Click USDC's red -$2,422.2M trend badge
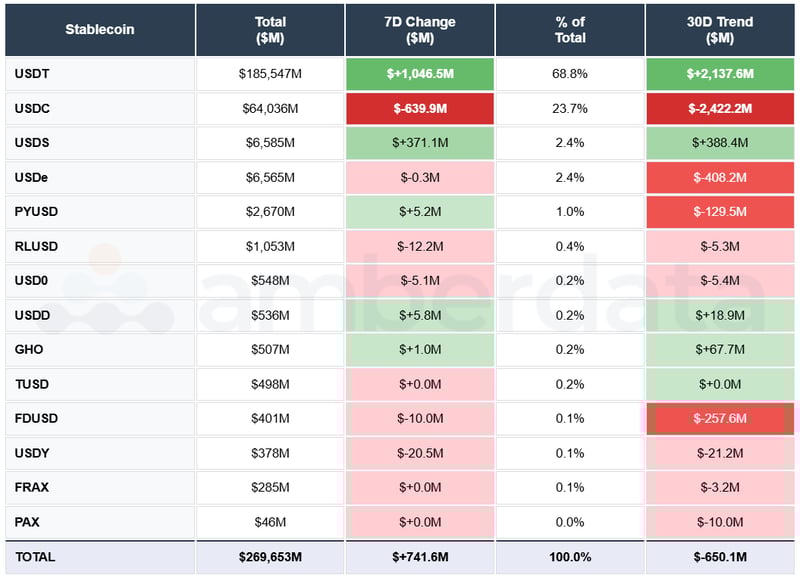This screenshot has height=578, width=800. [722, 108]
